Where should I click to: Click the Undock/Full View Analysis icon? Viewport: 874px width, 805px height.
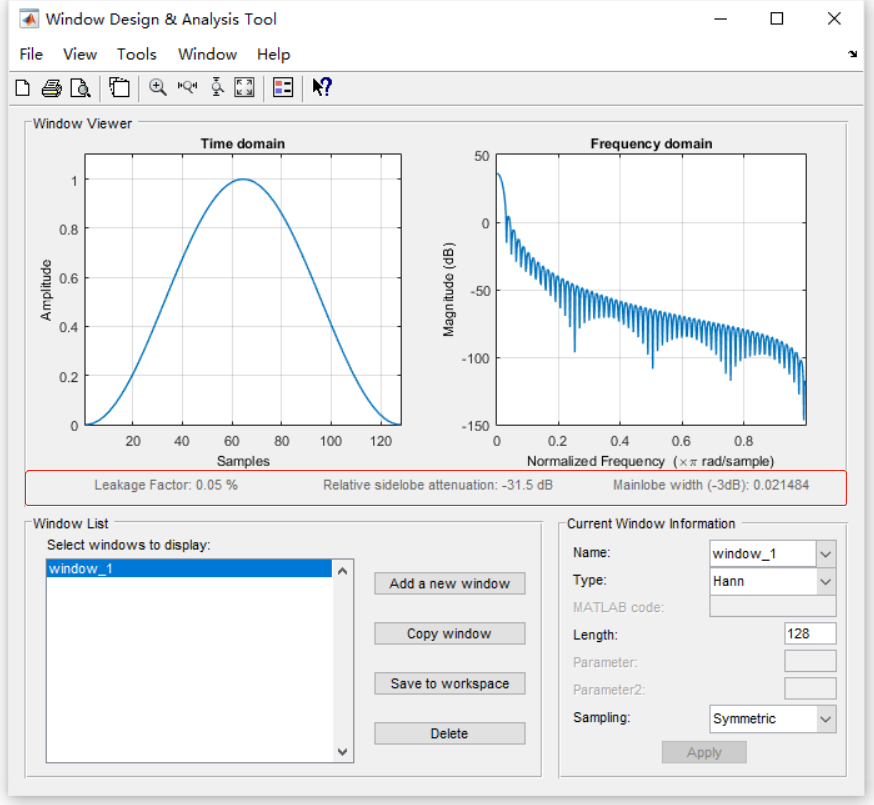pyautogui.click(x=119, y=88)
